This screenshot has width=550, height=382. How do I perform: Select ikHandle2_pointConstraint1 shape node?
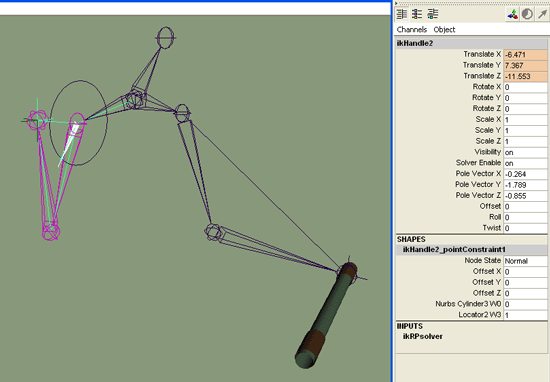click(454, 250)
